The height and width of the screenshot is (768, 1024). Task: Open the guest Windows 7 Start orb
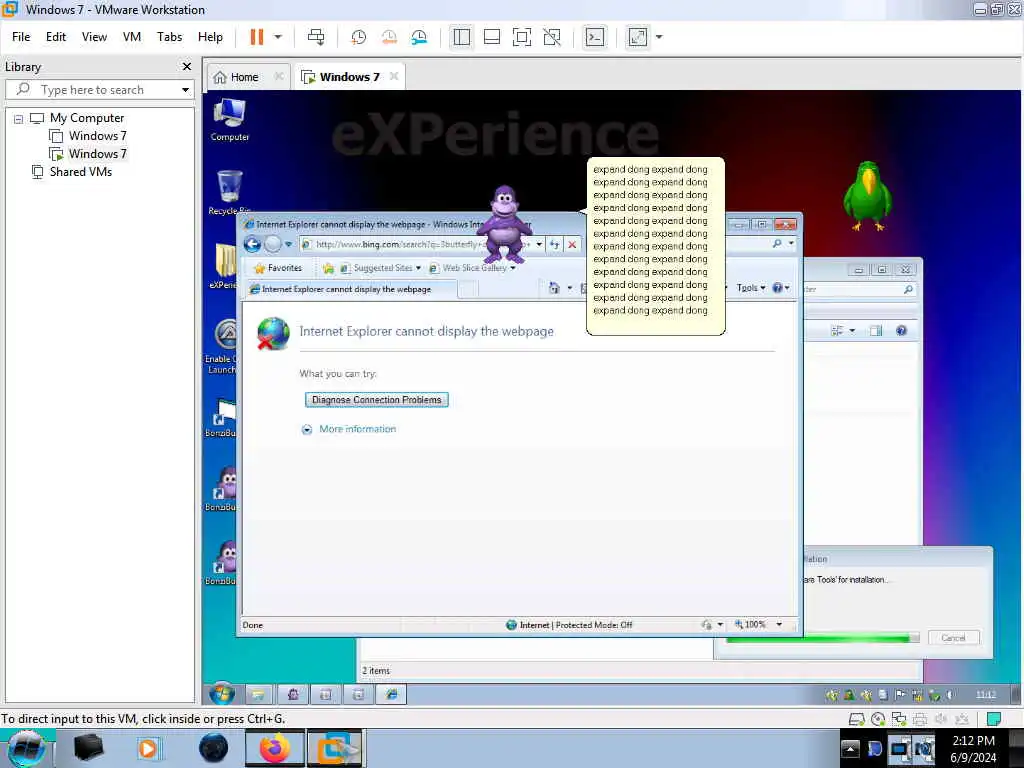pos(222,694)
